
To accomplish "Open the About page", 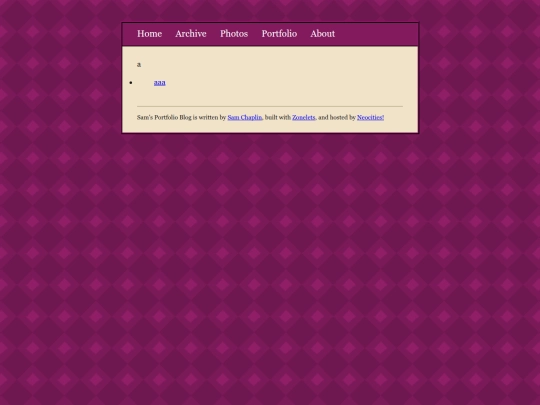I will tap(323, 34).
